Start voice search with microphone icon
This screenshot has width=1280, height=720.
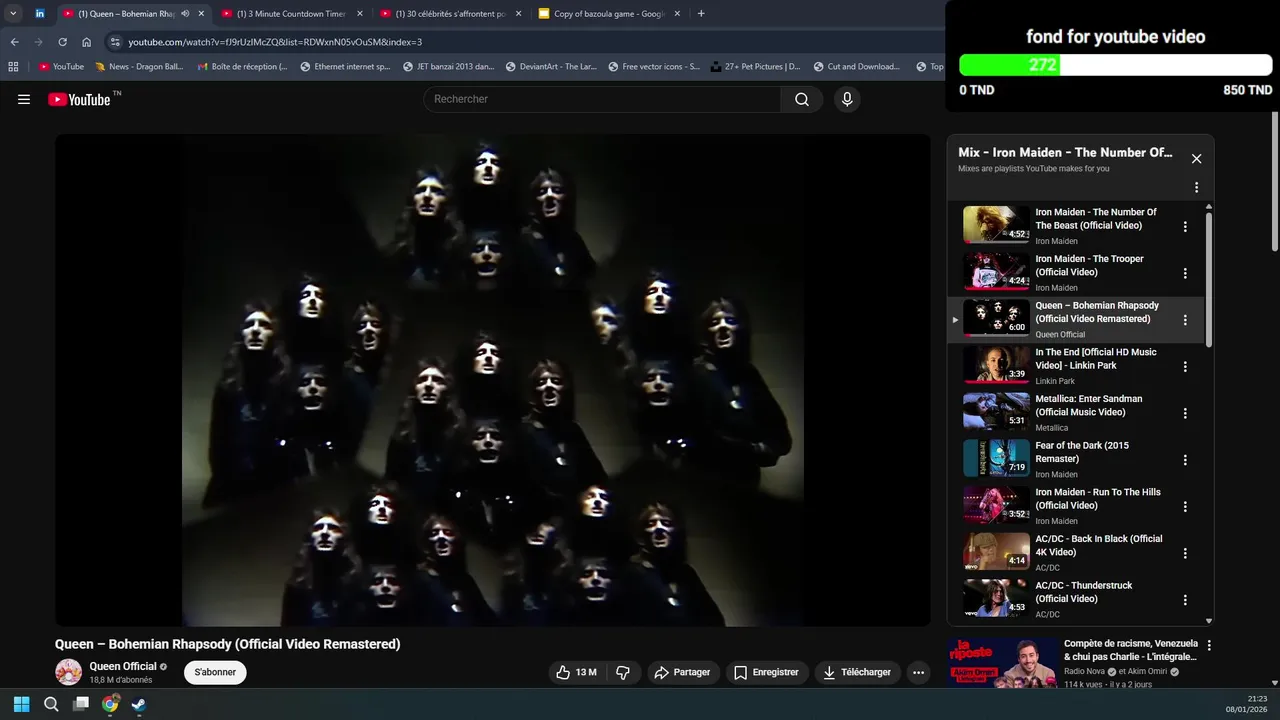click(x=847, y=99)
